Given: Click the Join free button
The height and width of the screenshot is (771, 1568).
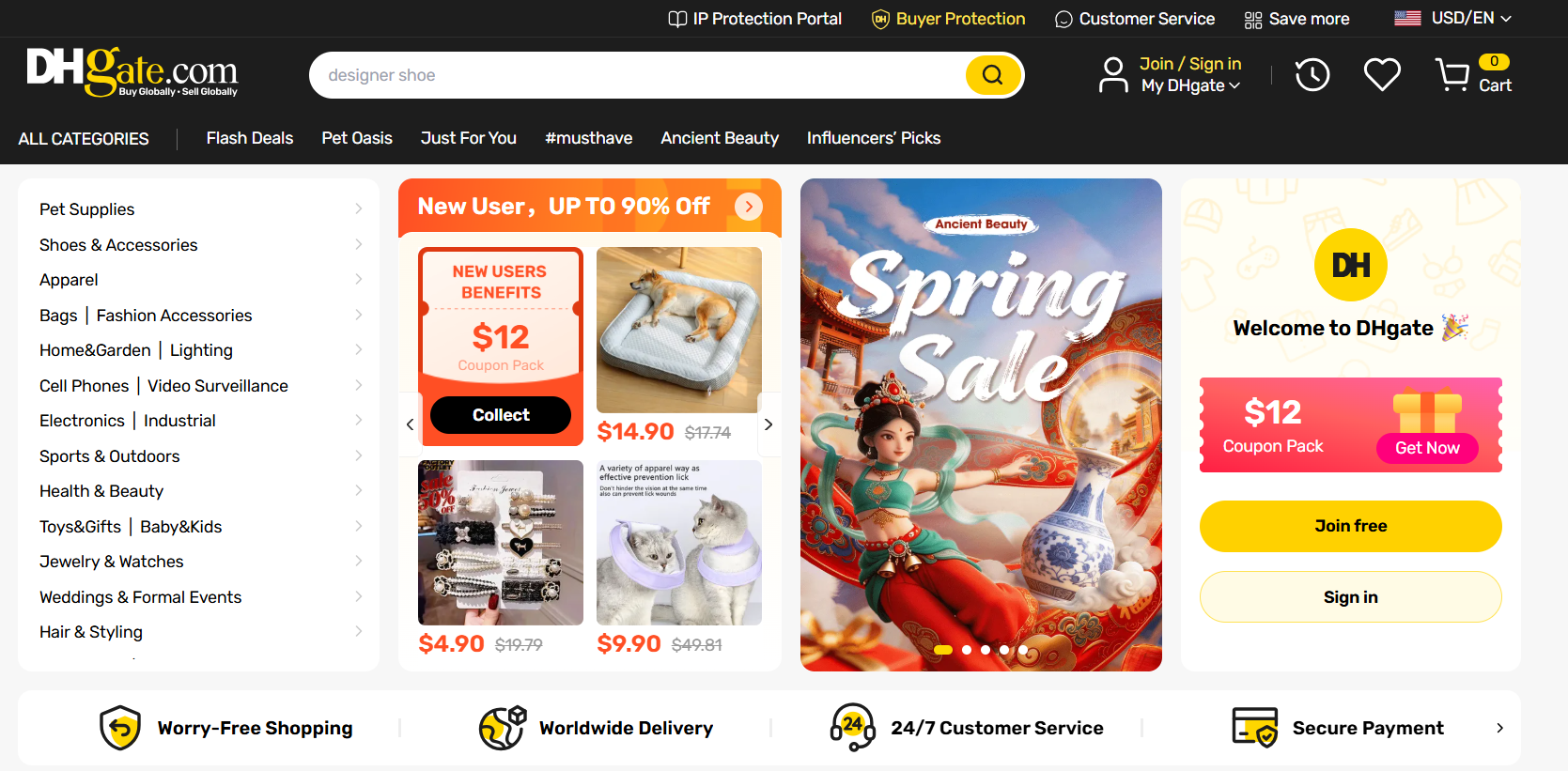Looking at the screenshot, I should (x=1350, y=526).
